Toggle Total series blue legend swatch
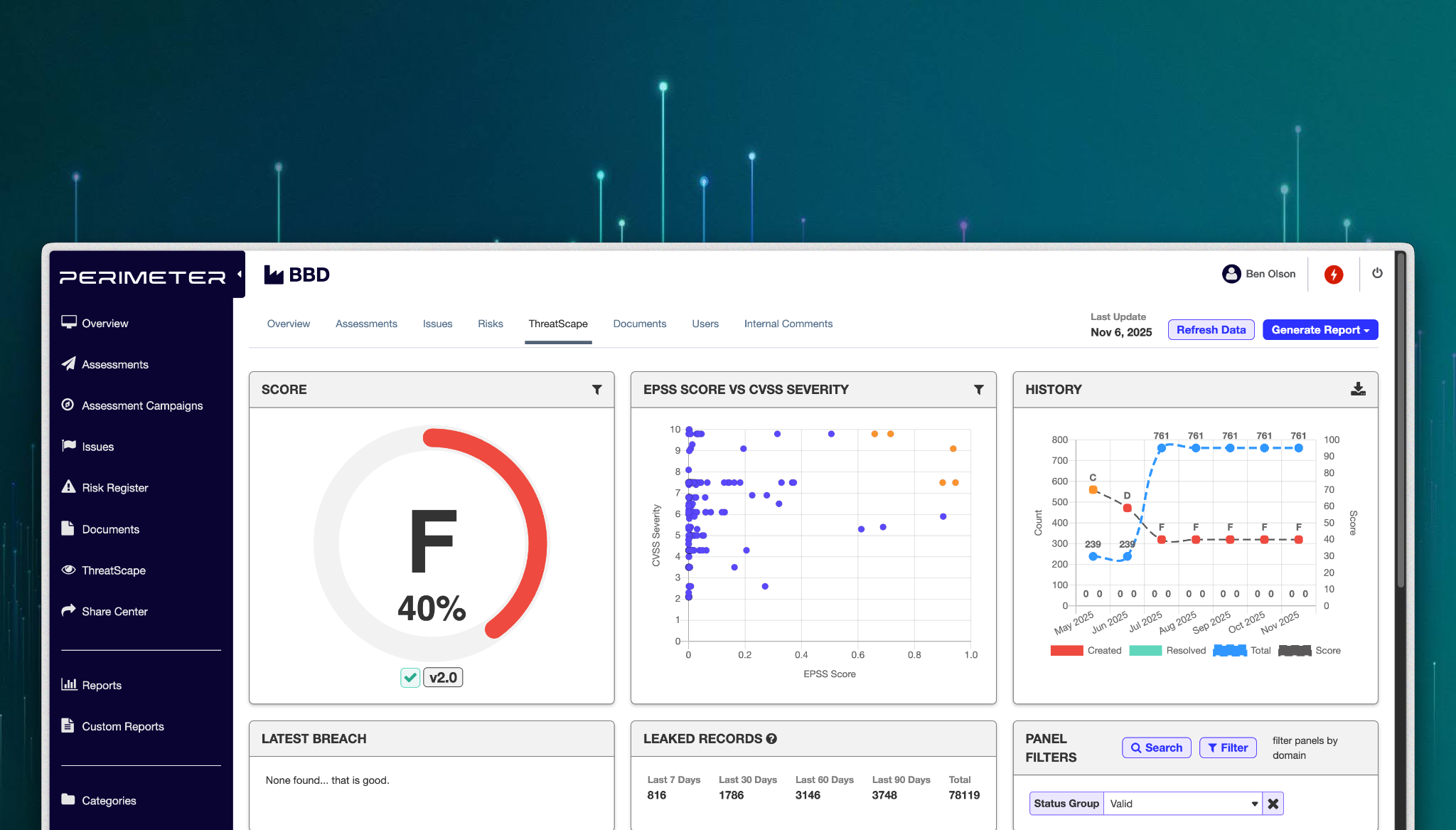Screen dimensions: 1456x830 (1229, 651)
